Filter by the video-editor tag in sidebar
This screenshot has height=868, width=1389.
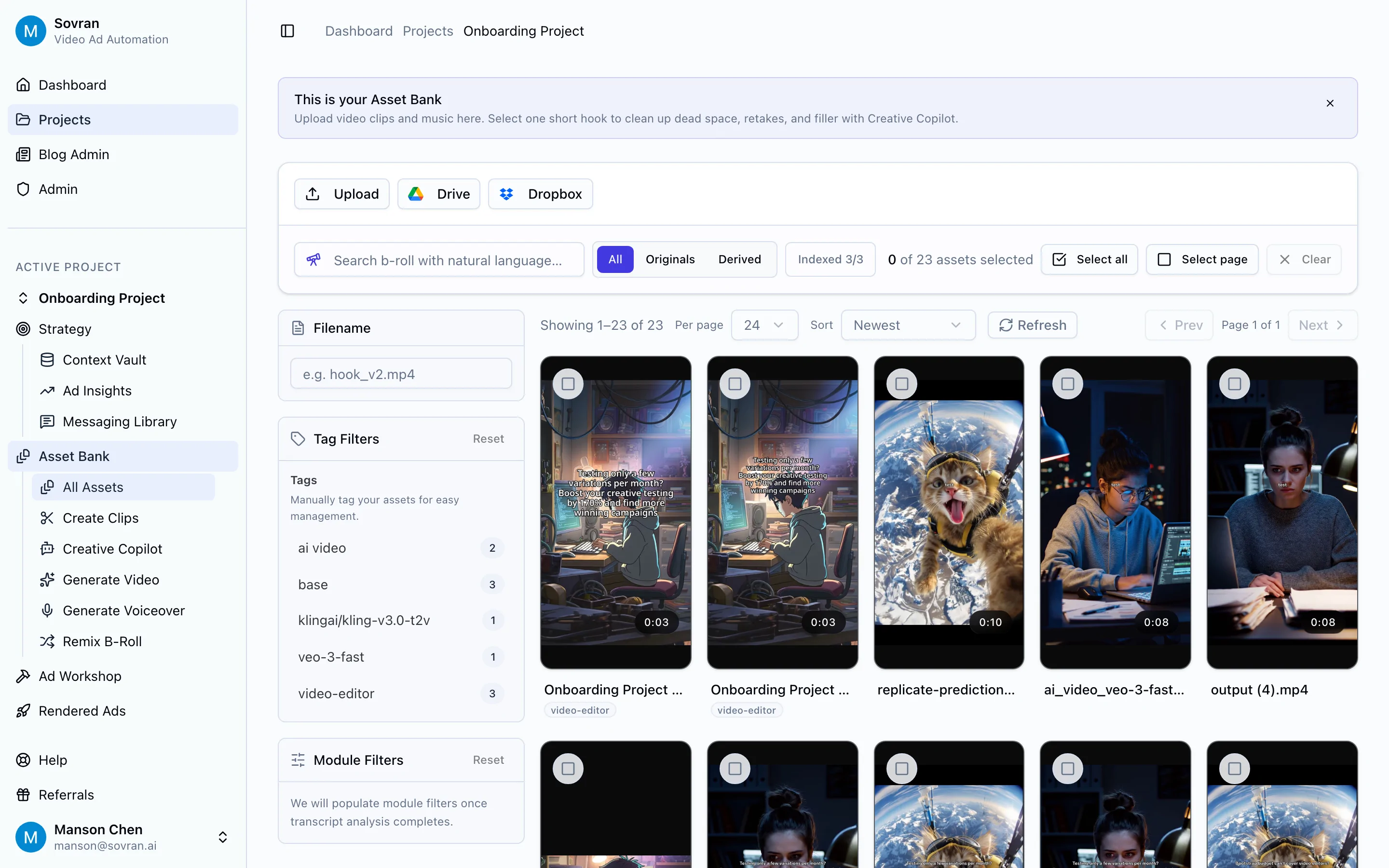[401, 694]
